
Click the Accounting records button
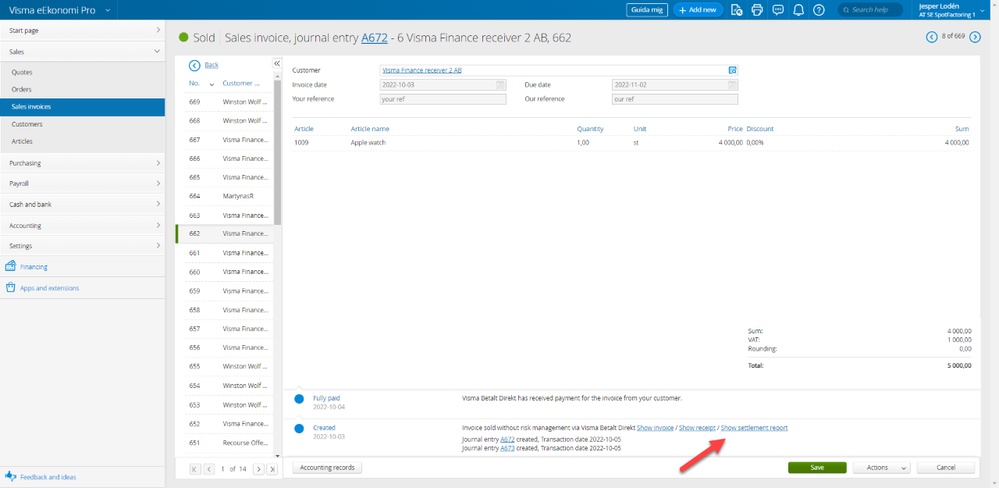click(x=327, y=467)
